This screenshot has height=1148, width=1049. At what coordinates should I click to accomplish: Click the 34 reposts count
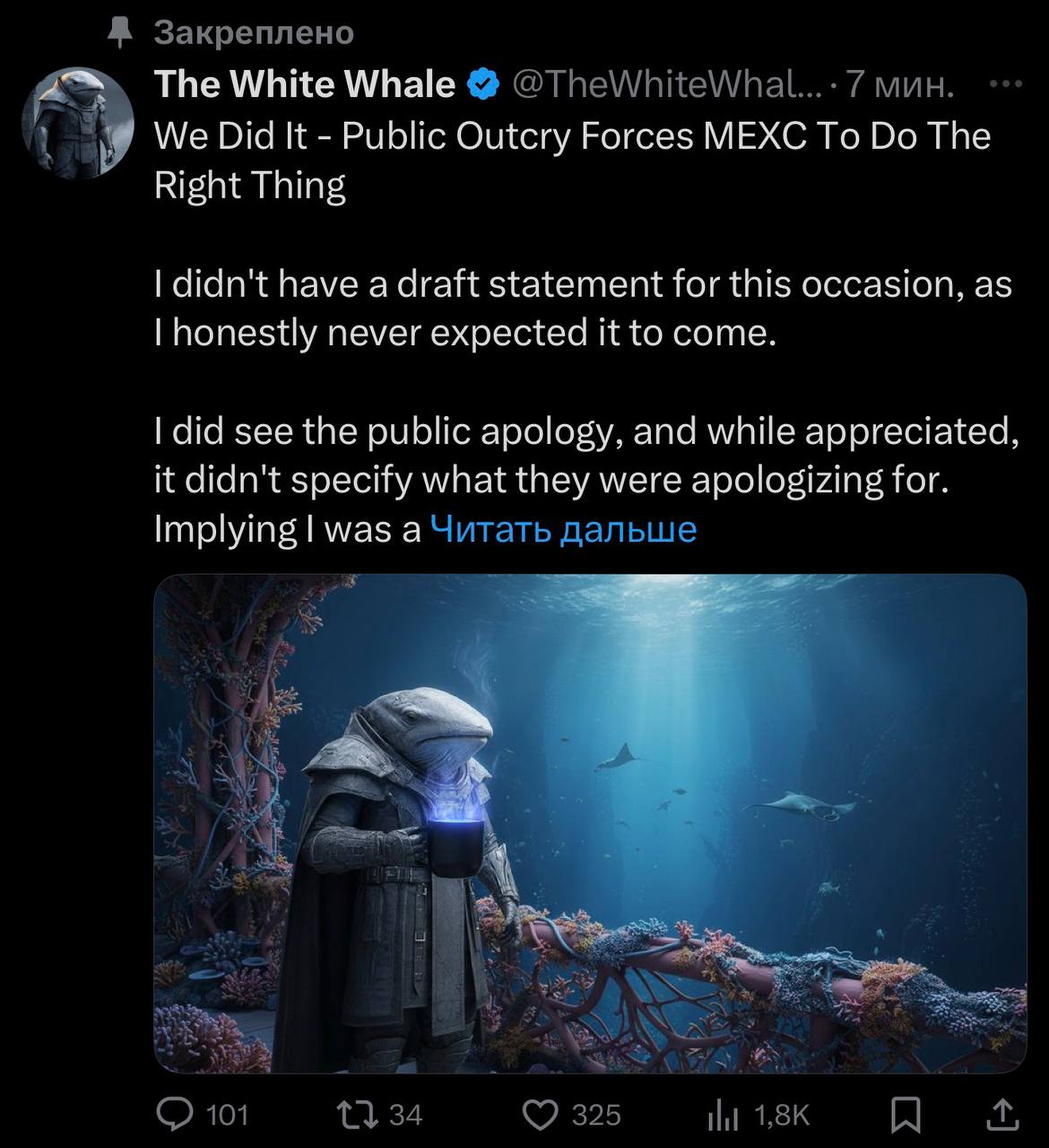405,1115
